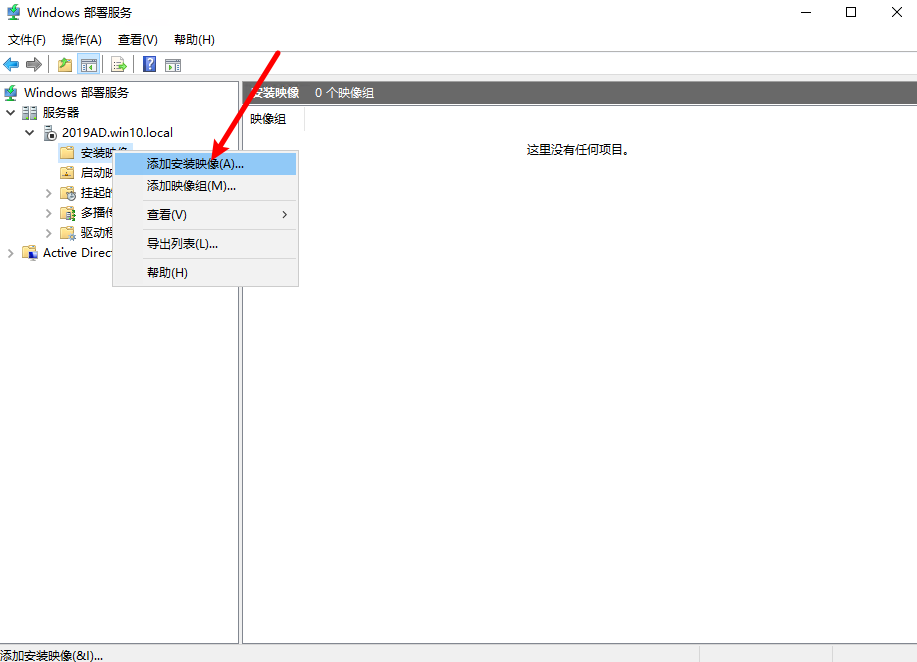Click the 映像组 column header
This screenshot has width=917, height=662.
[268, 119]
